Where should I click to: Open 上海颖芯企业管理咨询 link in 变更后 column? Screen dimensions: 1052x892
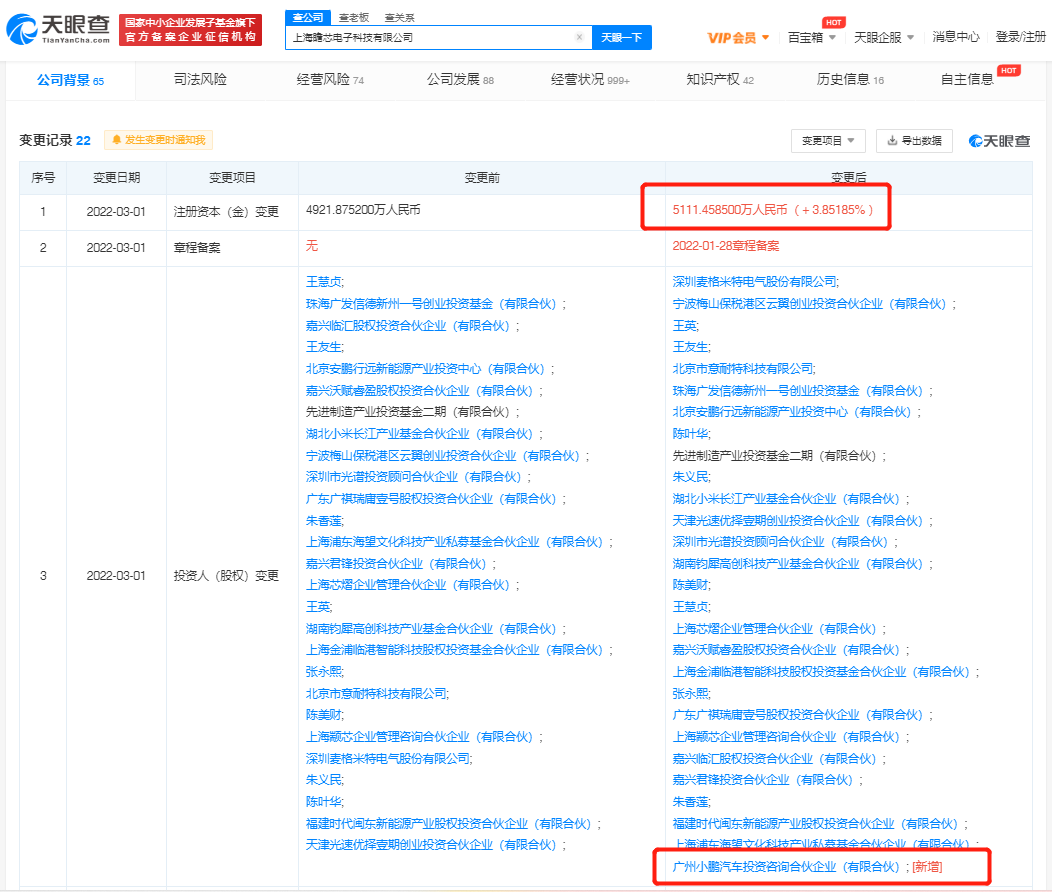pyautogui.click(x=786, y=737)
